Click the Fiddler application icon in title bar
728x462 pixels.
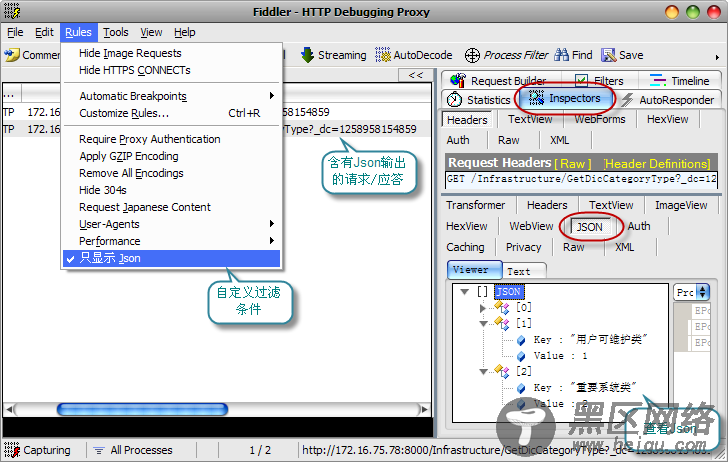coord(12,11)
